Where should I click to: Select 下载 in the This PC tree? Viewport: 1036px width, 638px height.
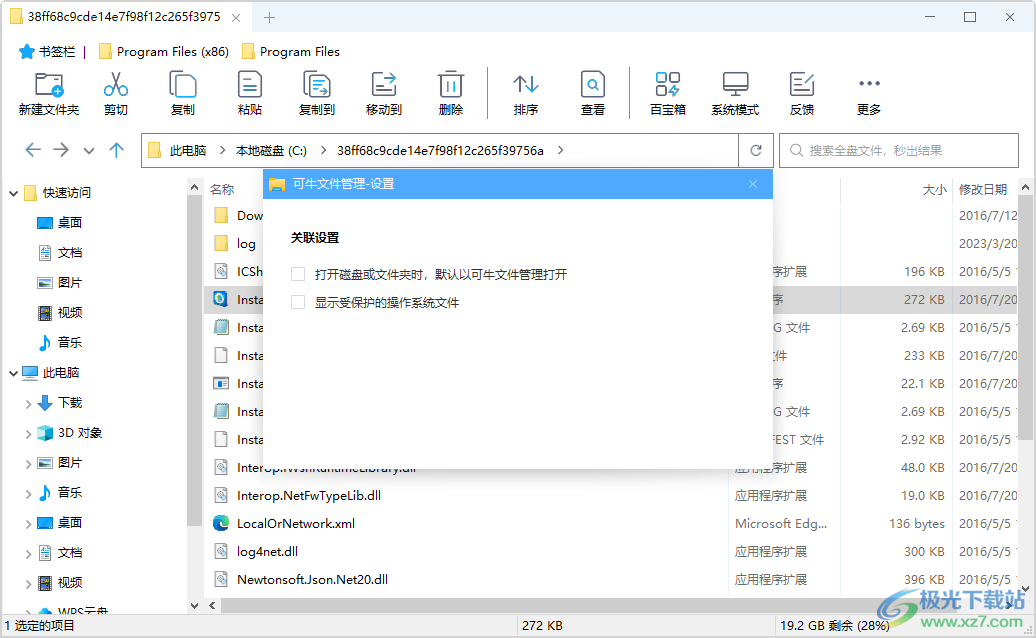[x=70, y=403]
